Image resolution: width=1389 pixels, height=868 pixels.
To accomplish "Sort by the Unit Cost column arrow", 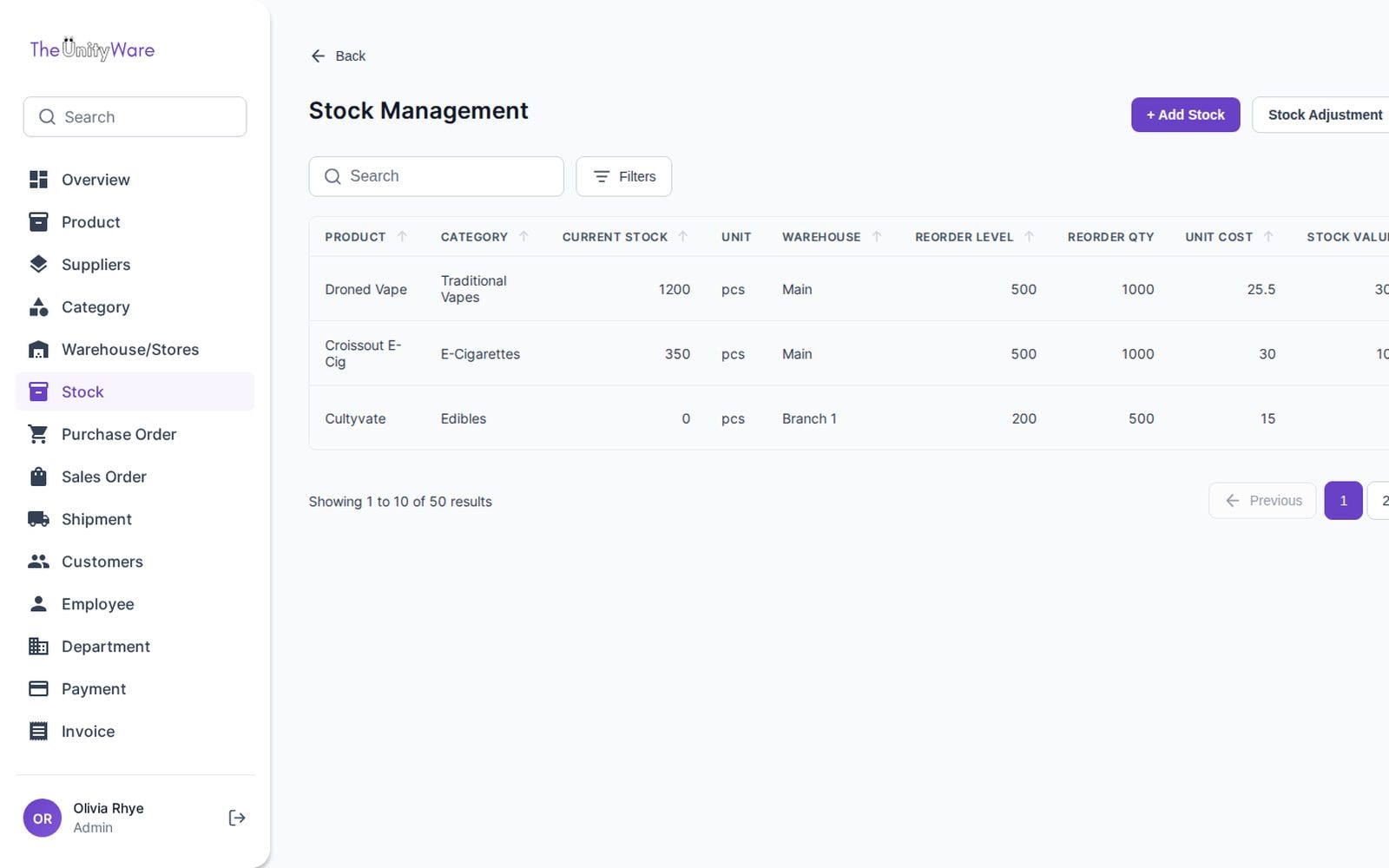I will tap(1268, 236).
